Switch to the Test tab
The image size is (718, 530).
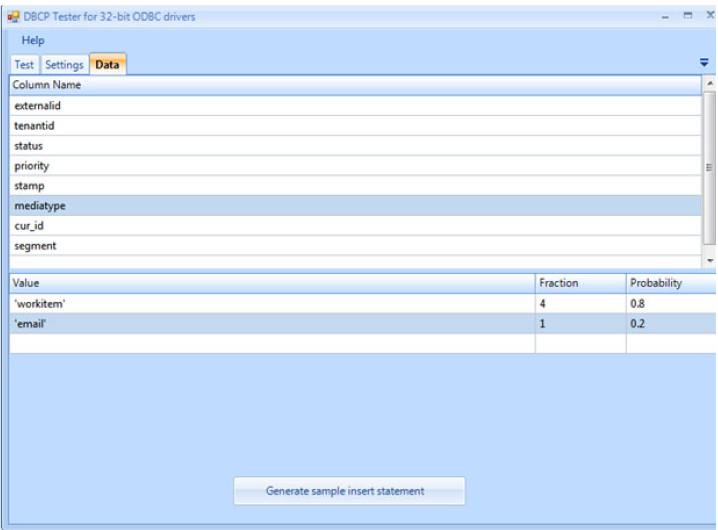24,65
